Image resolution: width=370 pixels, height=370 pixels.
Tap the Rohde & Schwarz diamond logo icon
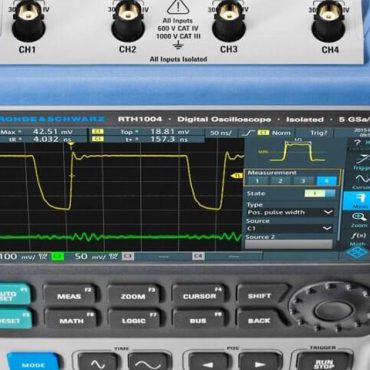click(x=357, y=253)
